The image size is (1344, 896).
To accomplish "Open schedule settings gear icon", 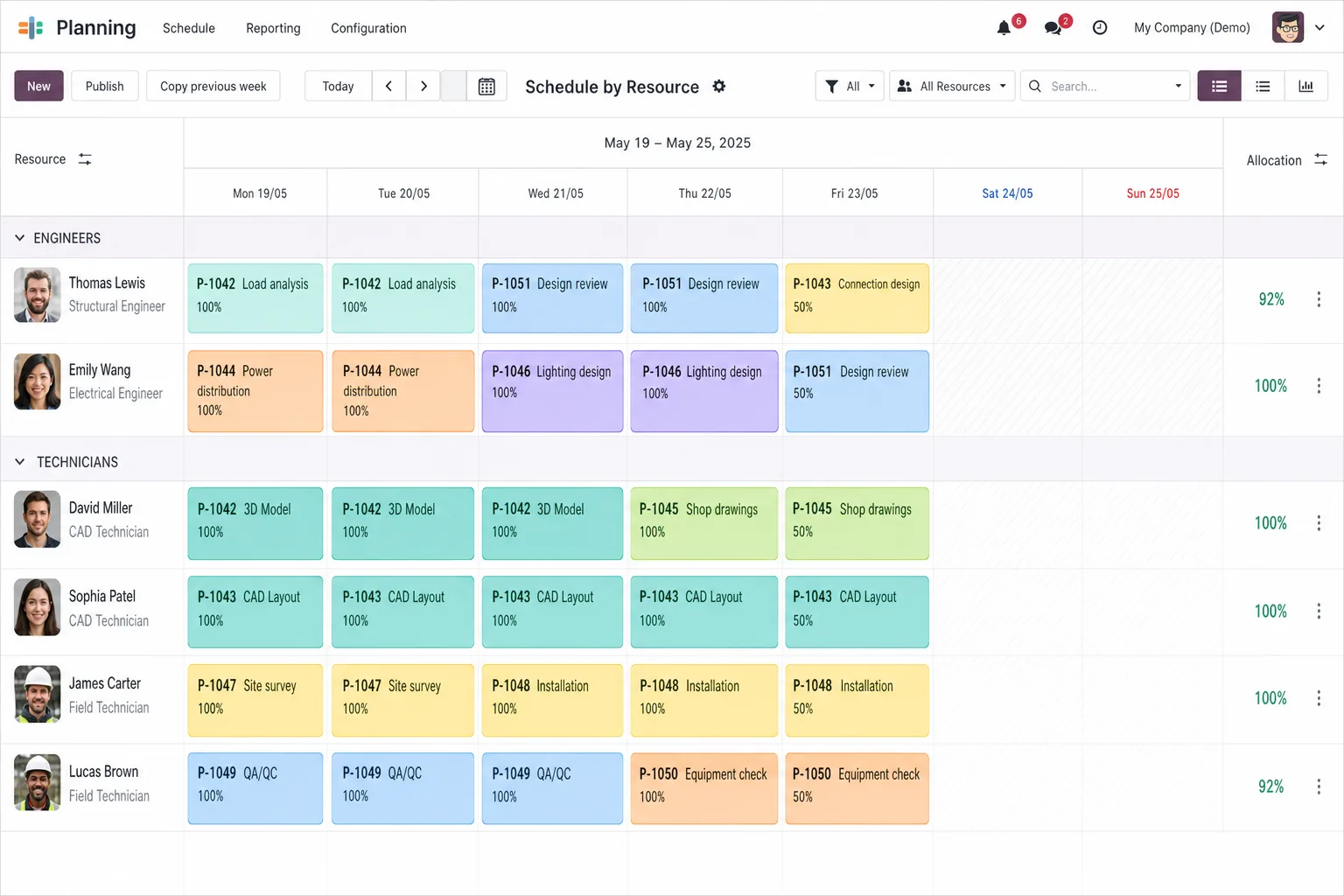I will coord(719,86).
